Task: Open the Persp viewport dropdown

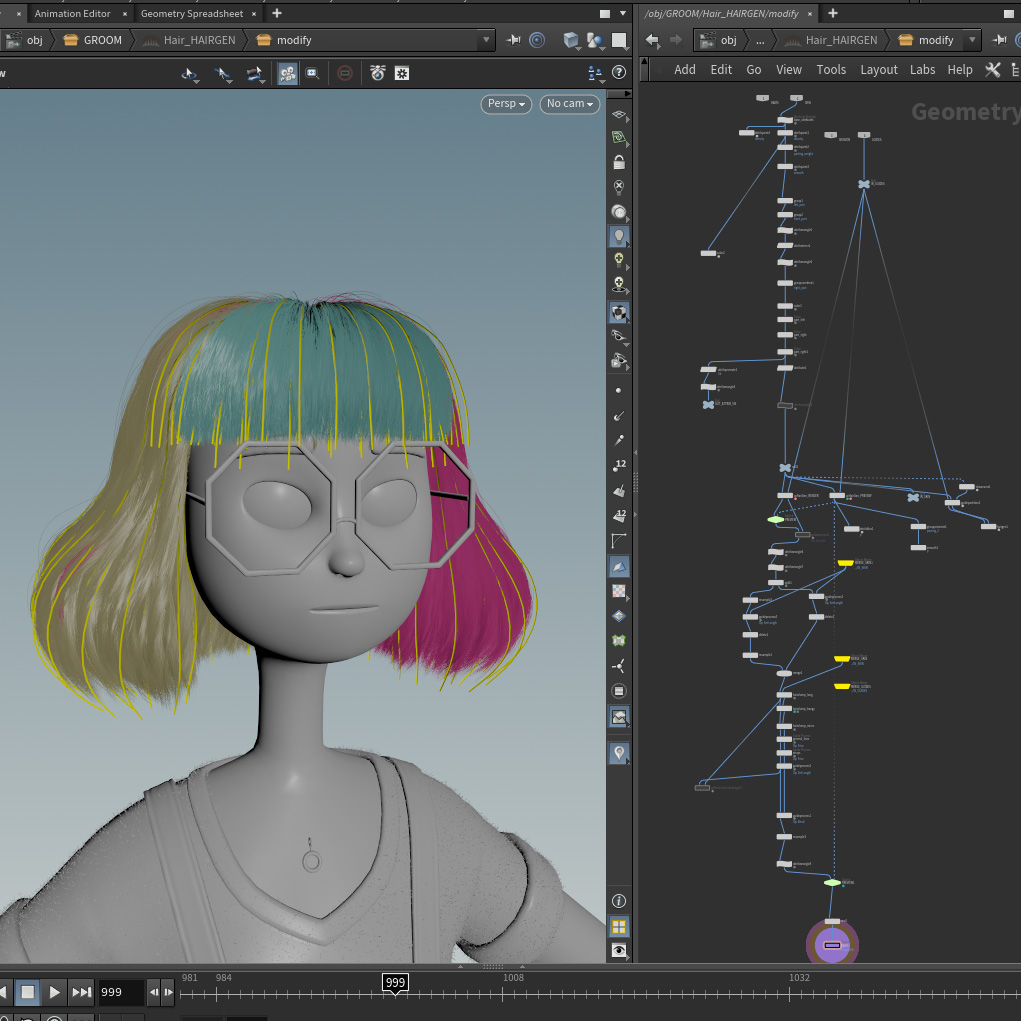Action: 506,104
